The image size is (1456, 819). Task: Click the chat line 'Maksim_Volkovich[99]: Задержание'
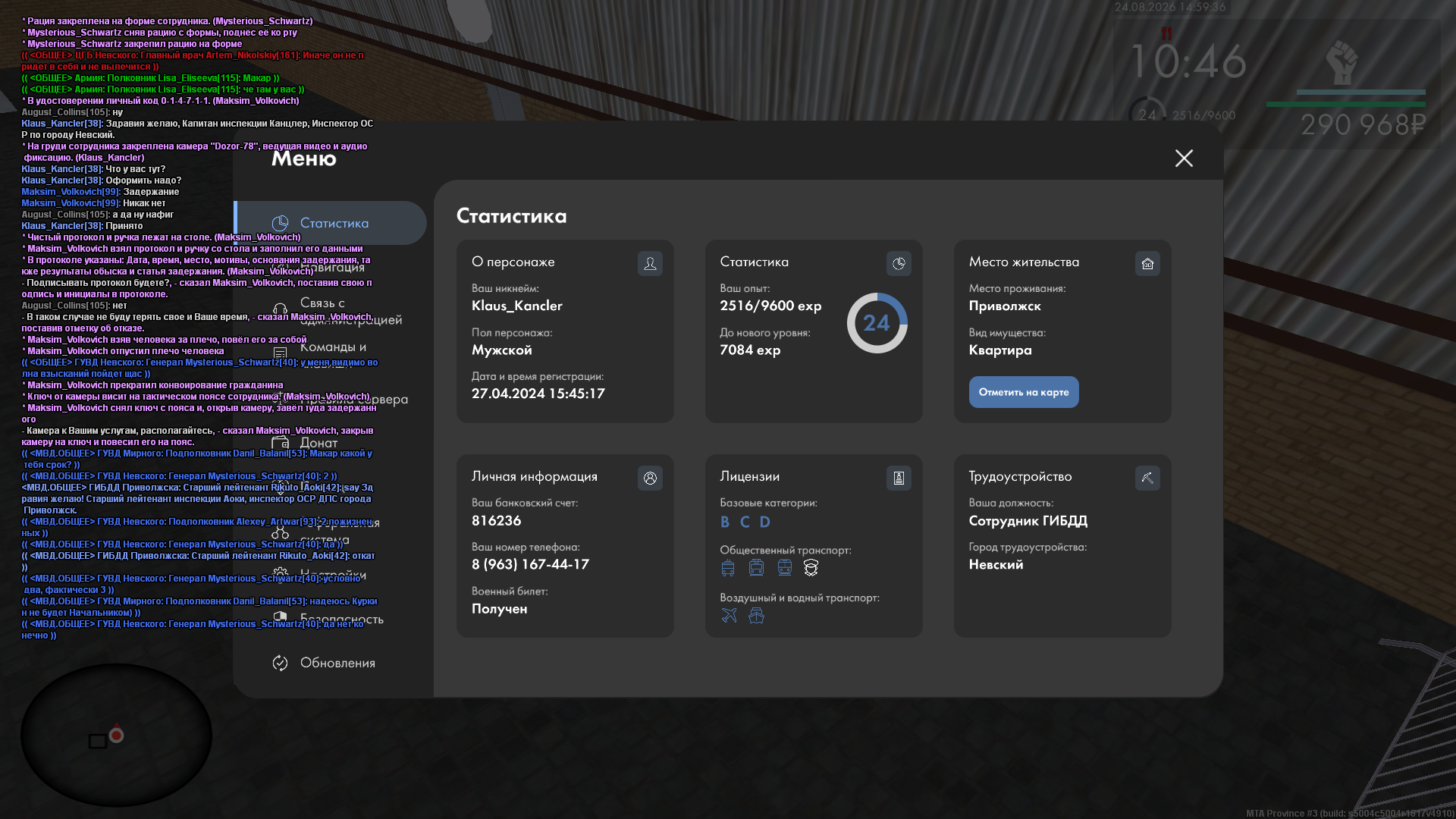100,192
